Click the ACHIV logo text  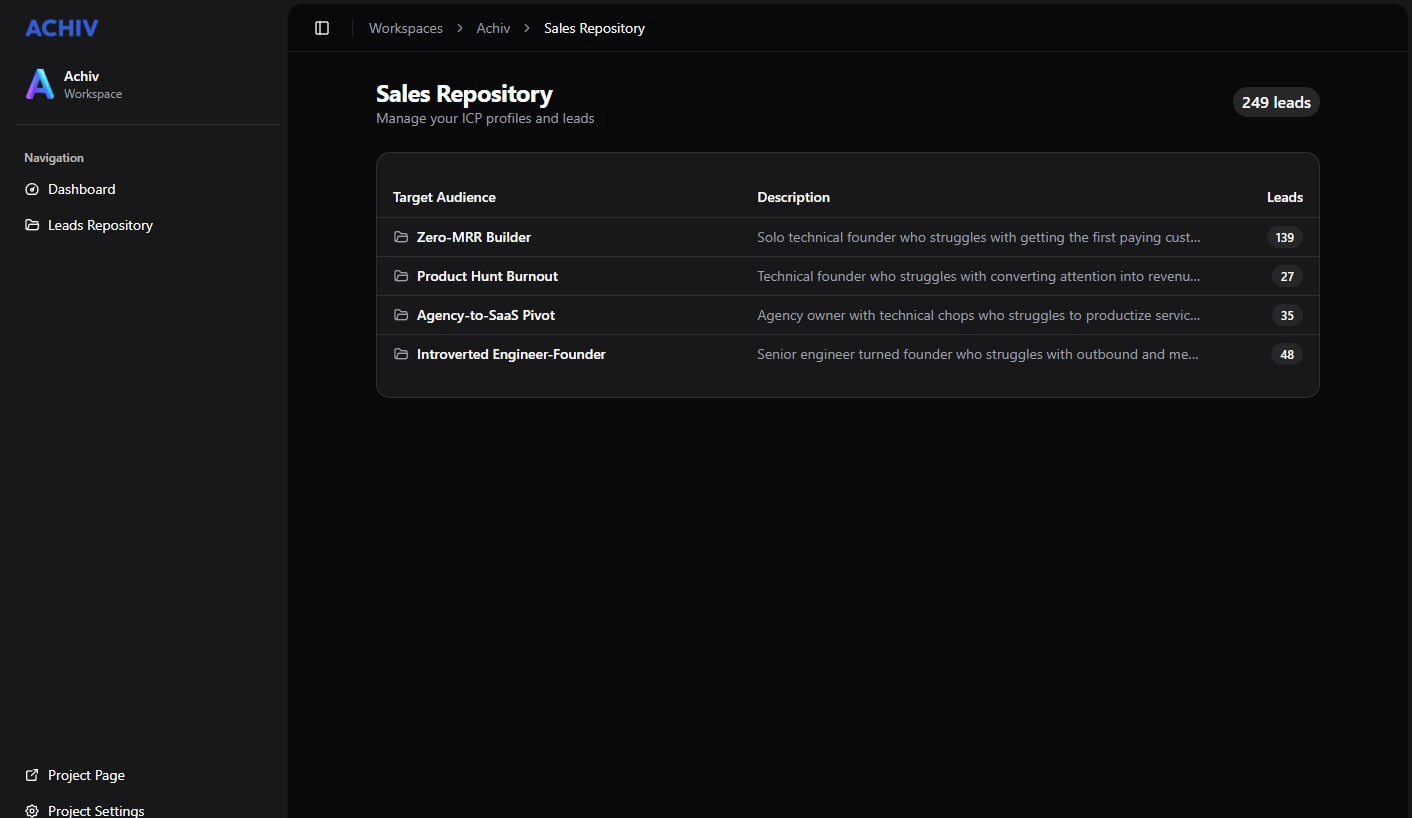click(x=62, y=28)
